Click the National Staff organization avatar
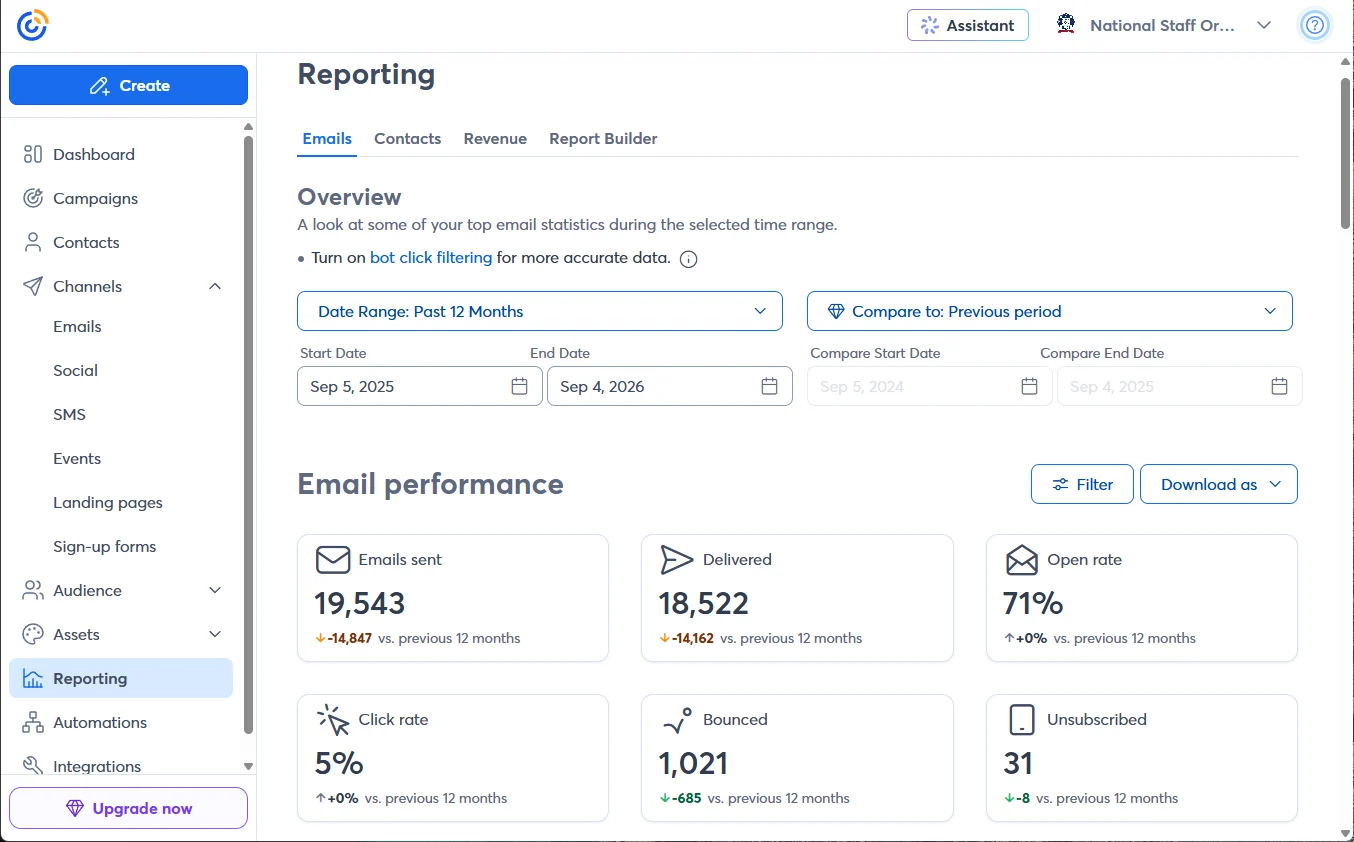The width and height of the screenshot is (1354, 842). point(1066,25)
